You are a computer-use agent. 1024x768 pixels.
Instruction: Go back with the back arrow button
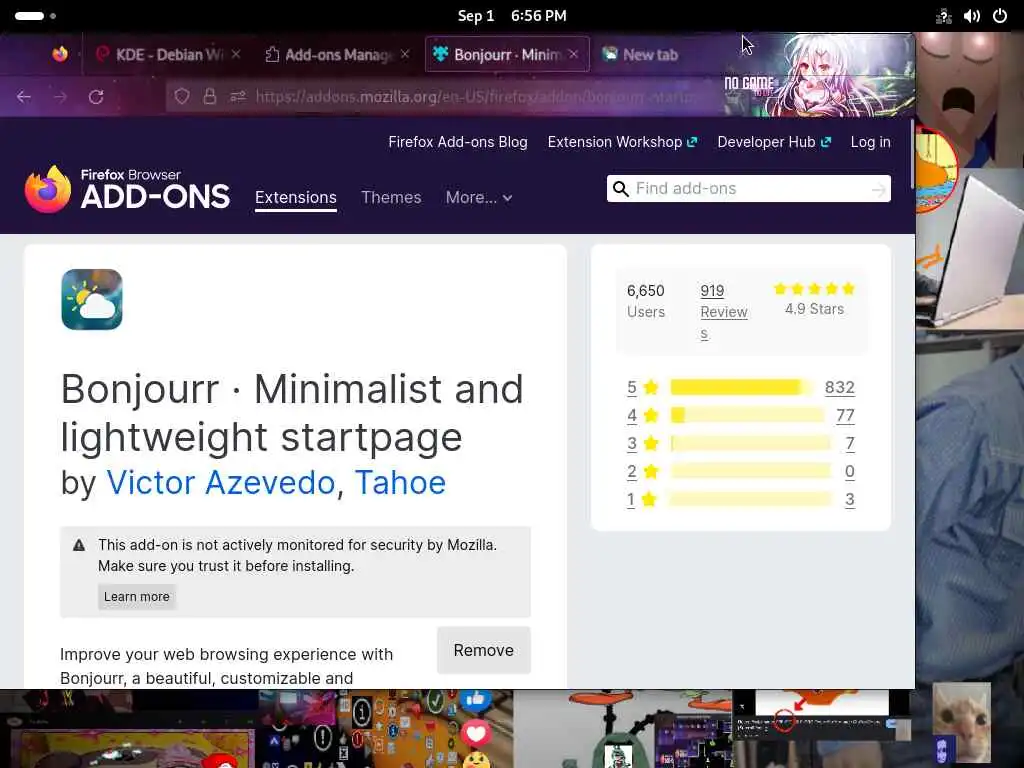(24, 97)
